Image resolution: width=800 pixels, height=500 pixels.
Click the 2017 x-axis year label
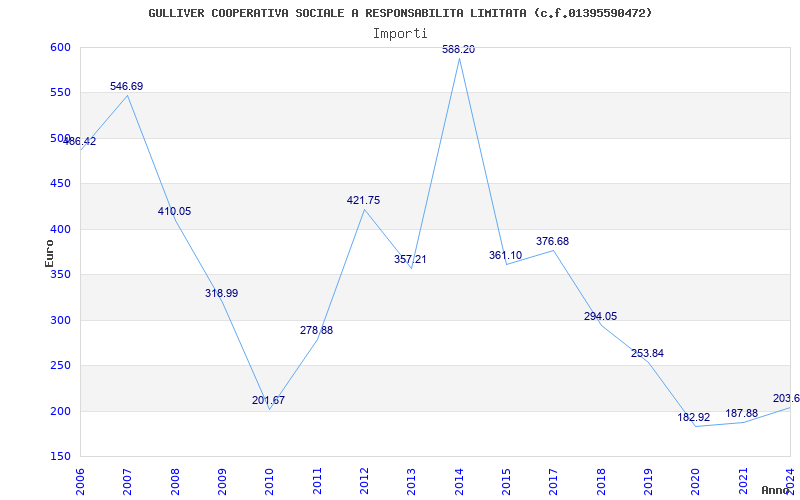(553, 481)
